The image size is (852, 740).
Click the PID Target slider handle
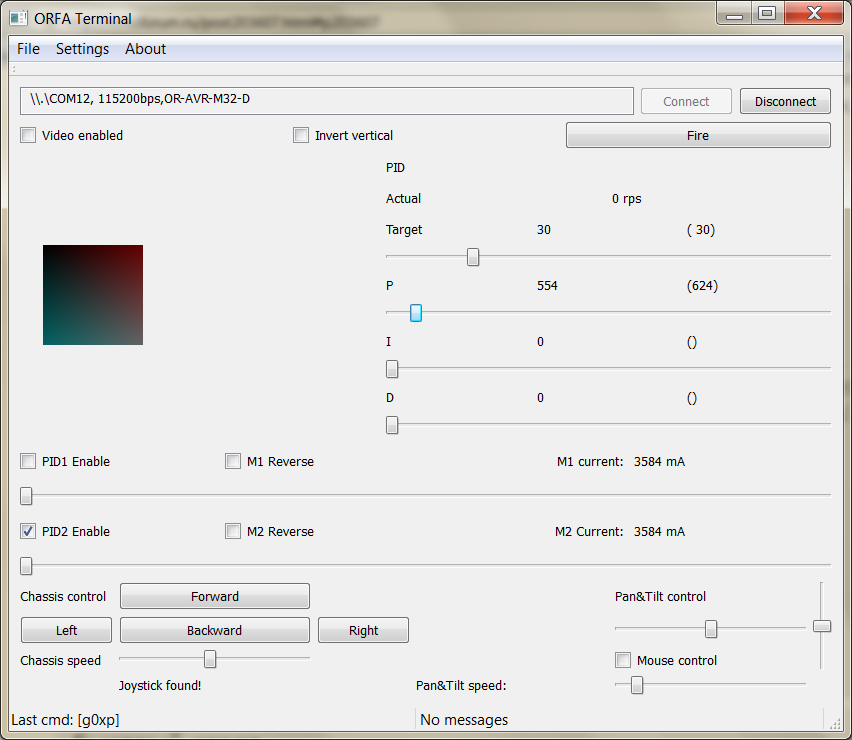tap(473, 257)
